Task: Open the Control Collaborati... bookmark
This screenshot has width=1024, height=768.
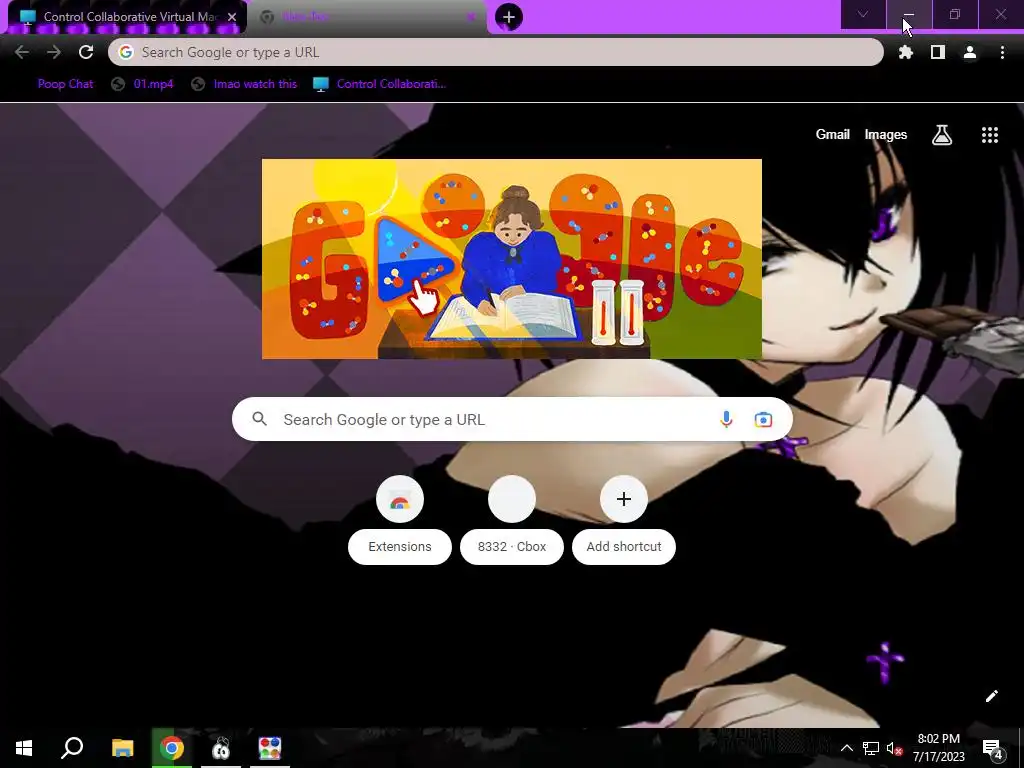Action: point(379,84)
